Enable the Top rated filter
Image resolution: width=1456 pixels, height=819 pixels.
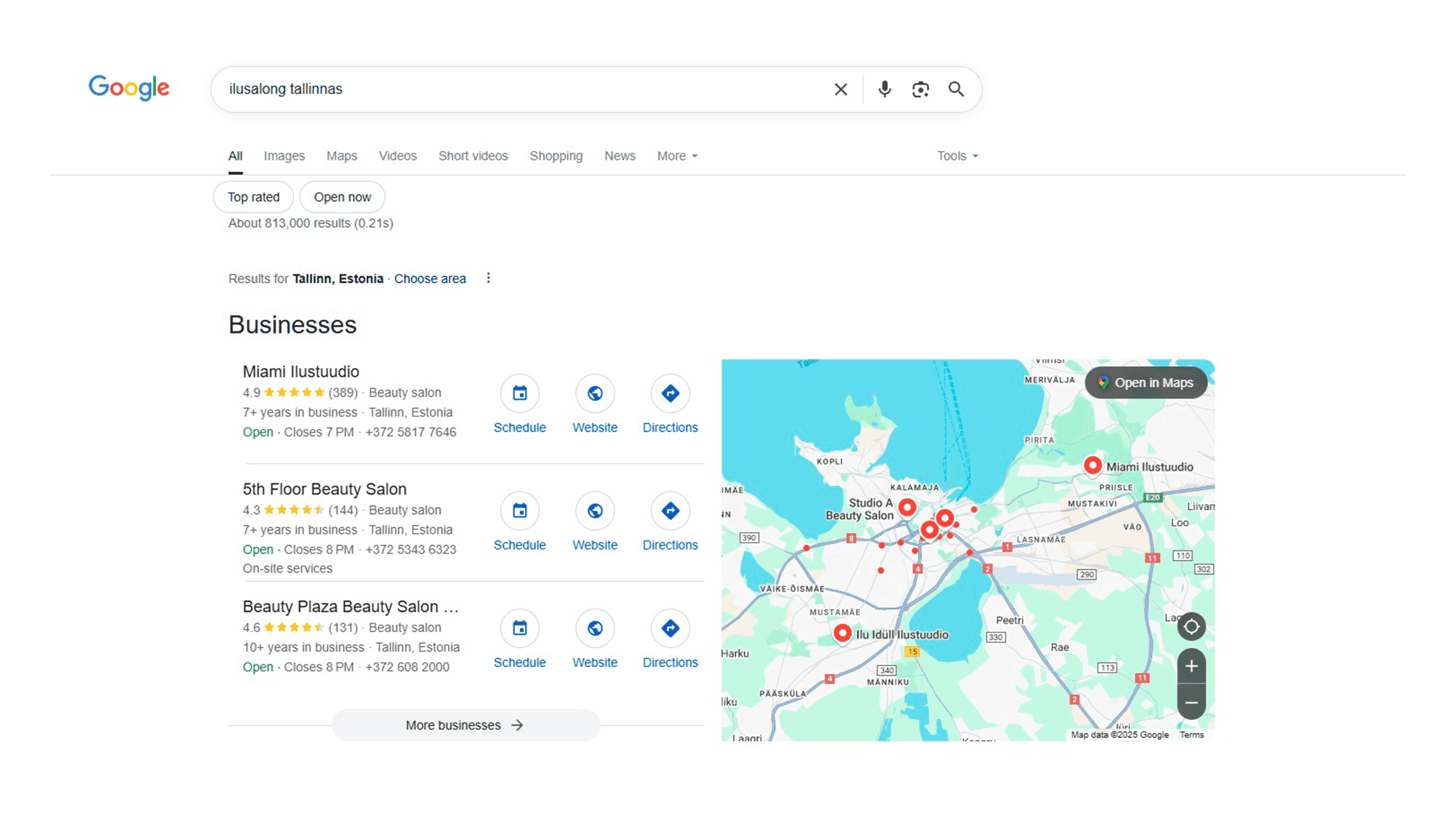(253, 197)
